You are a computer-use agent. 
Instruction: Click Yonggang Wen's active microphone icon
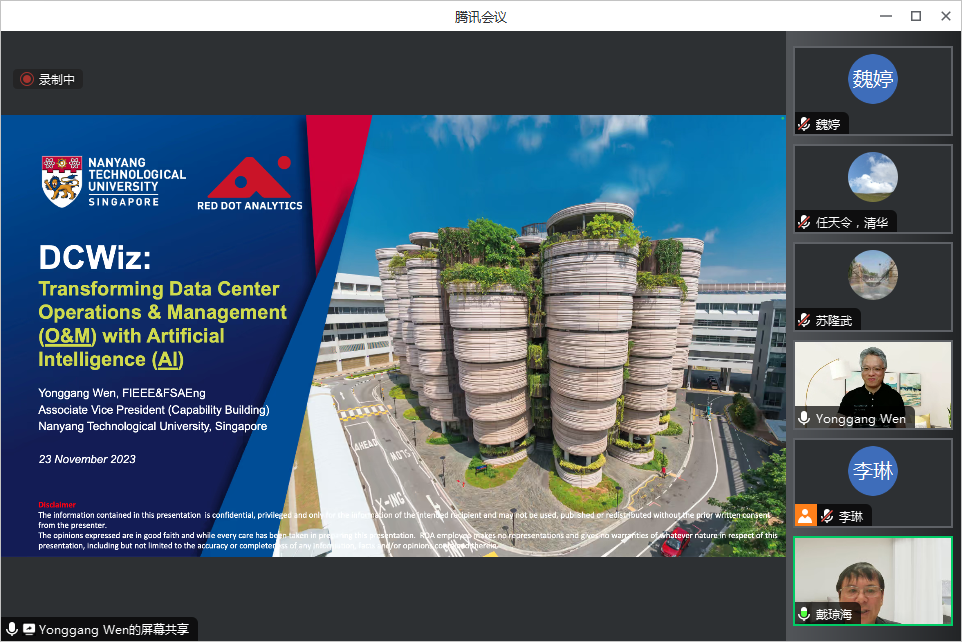click(x=804, y=418)
